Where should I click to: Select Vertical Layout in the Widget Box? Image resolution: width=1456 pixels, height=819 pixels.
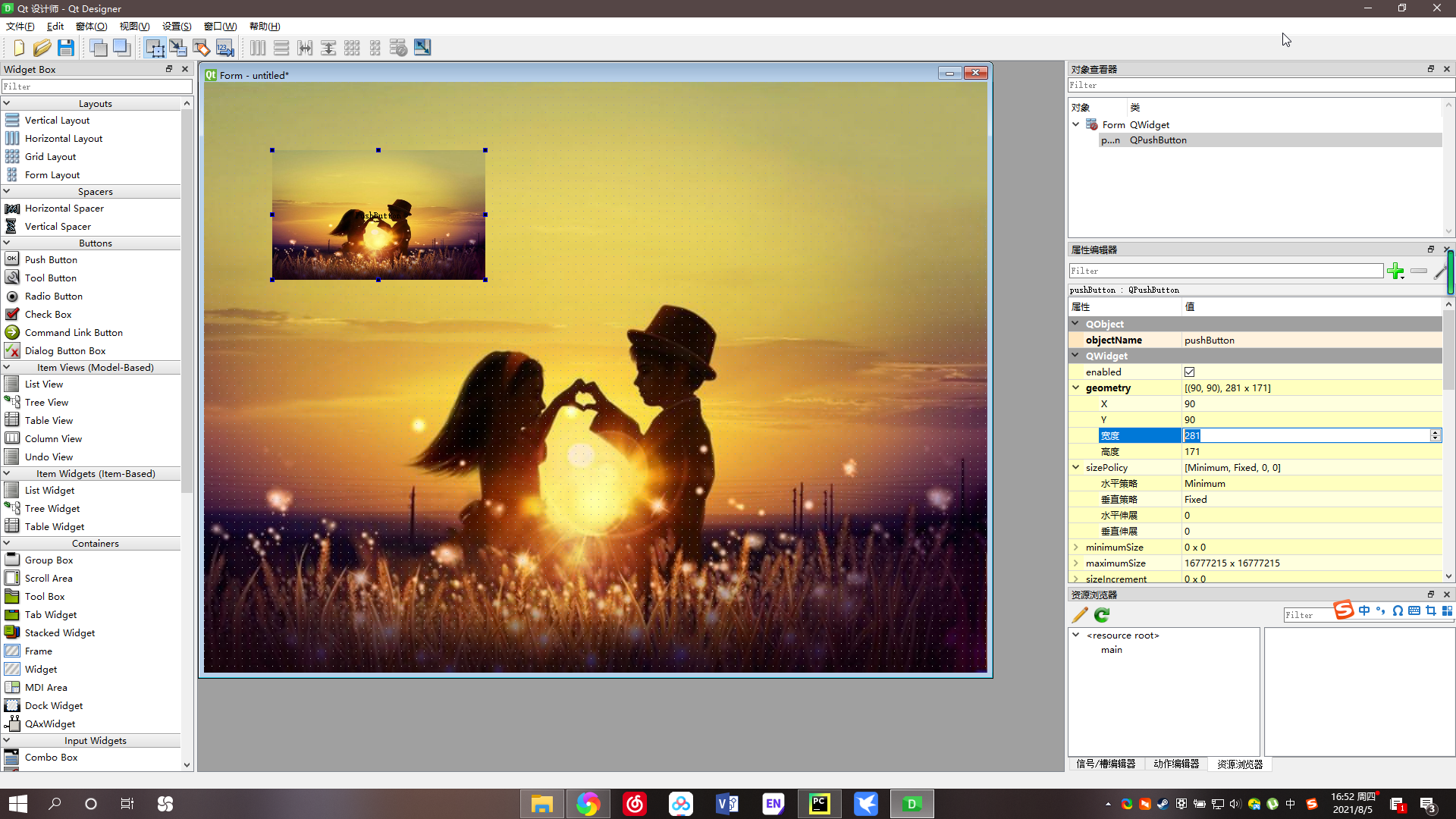click(57, 121)
